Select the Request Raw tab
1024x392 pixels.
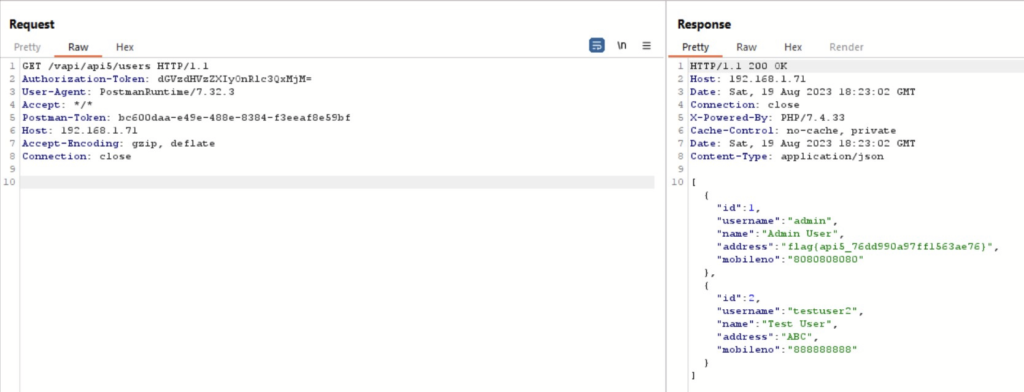[x=78, y=47]
